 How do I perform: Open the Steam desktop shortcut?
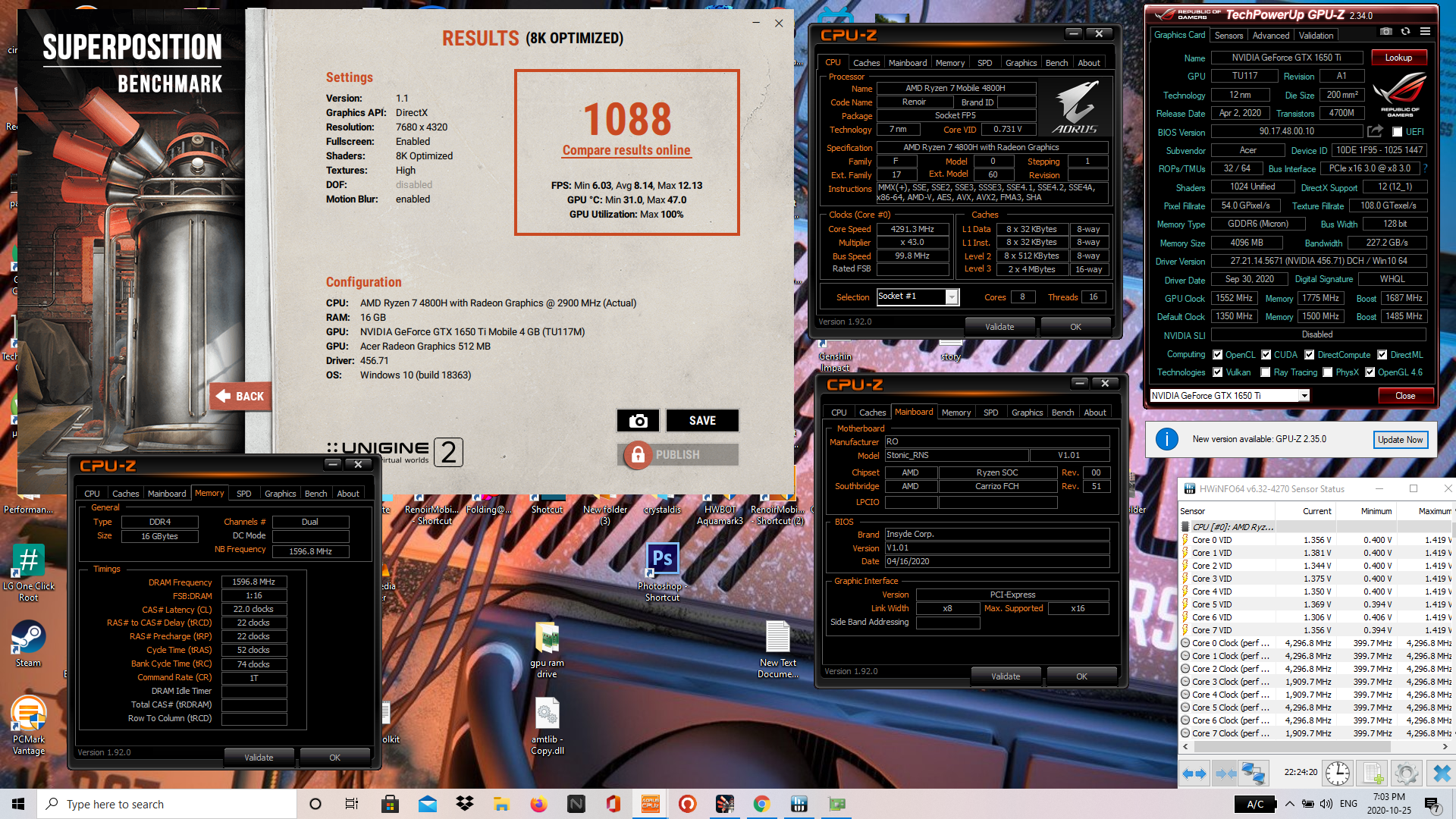pyautogui.click(x=28, y=644)
